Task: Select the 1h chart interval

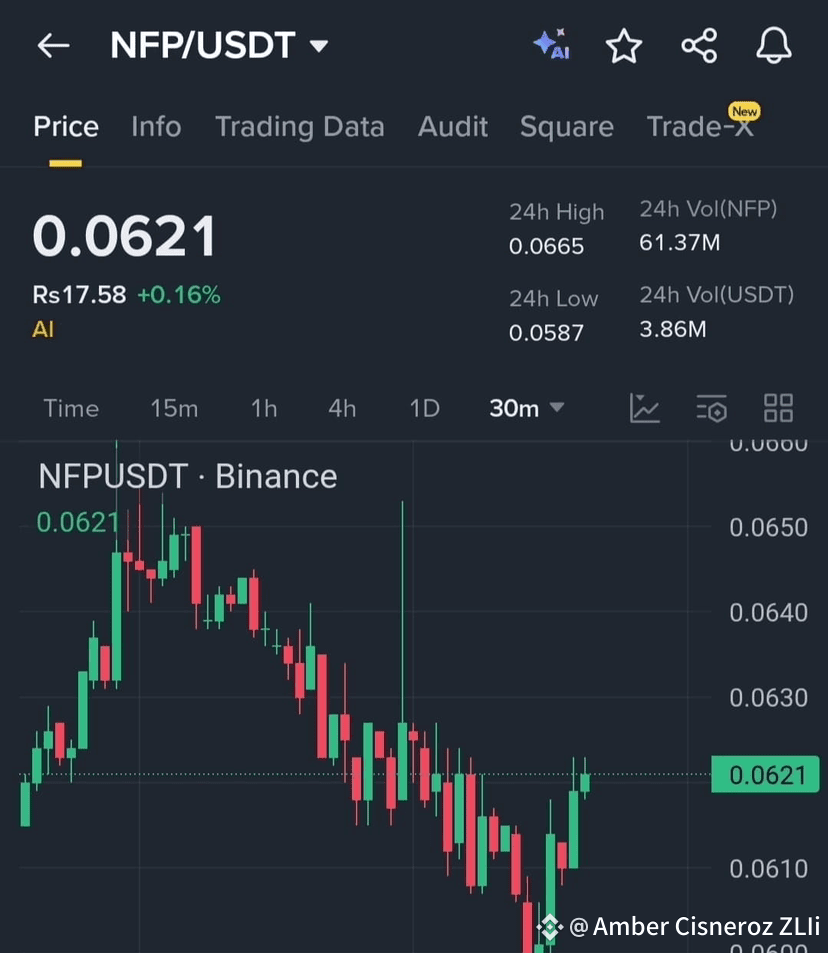Action: coord(264,408)
